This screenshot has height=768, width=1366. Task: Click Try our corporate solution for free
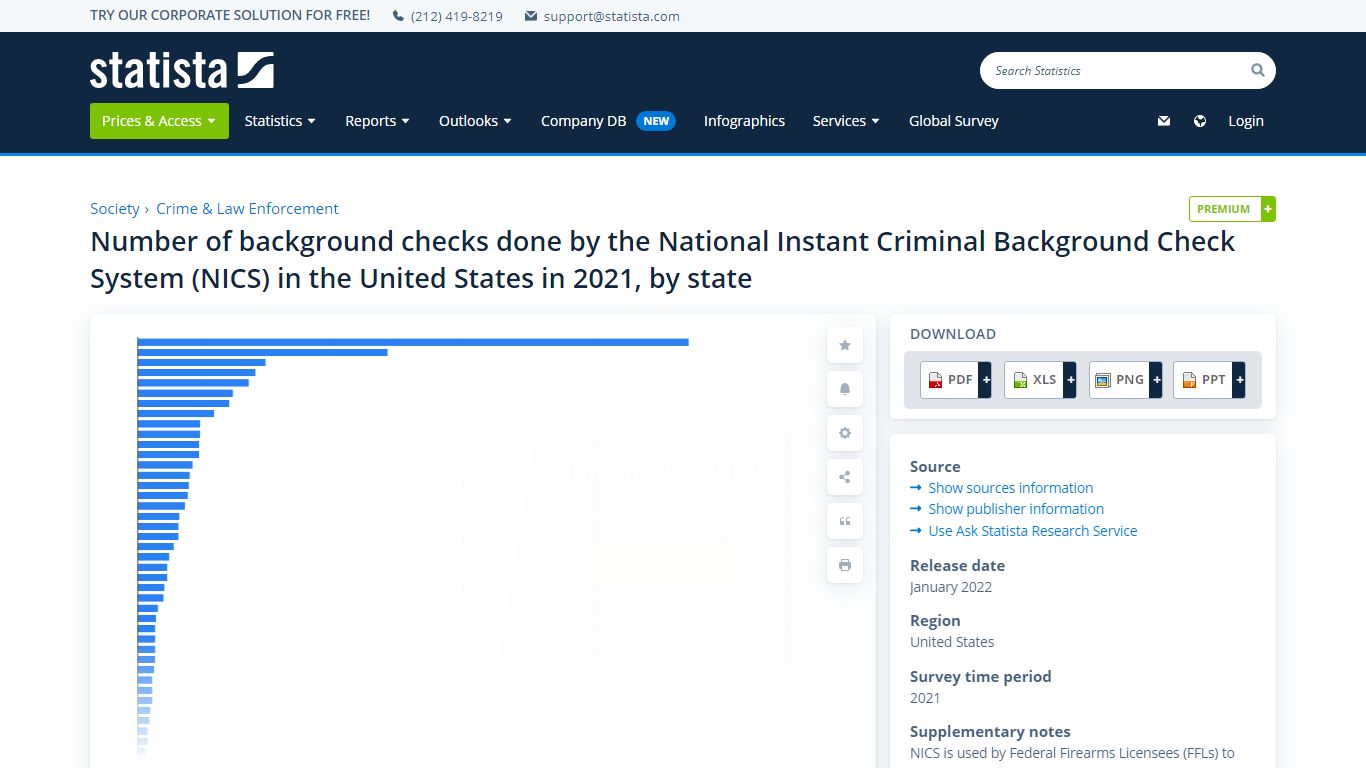click(230, 15)
